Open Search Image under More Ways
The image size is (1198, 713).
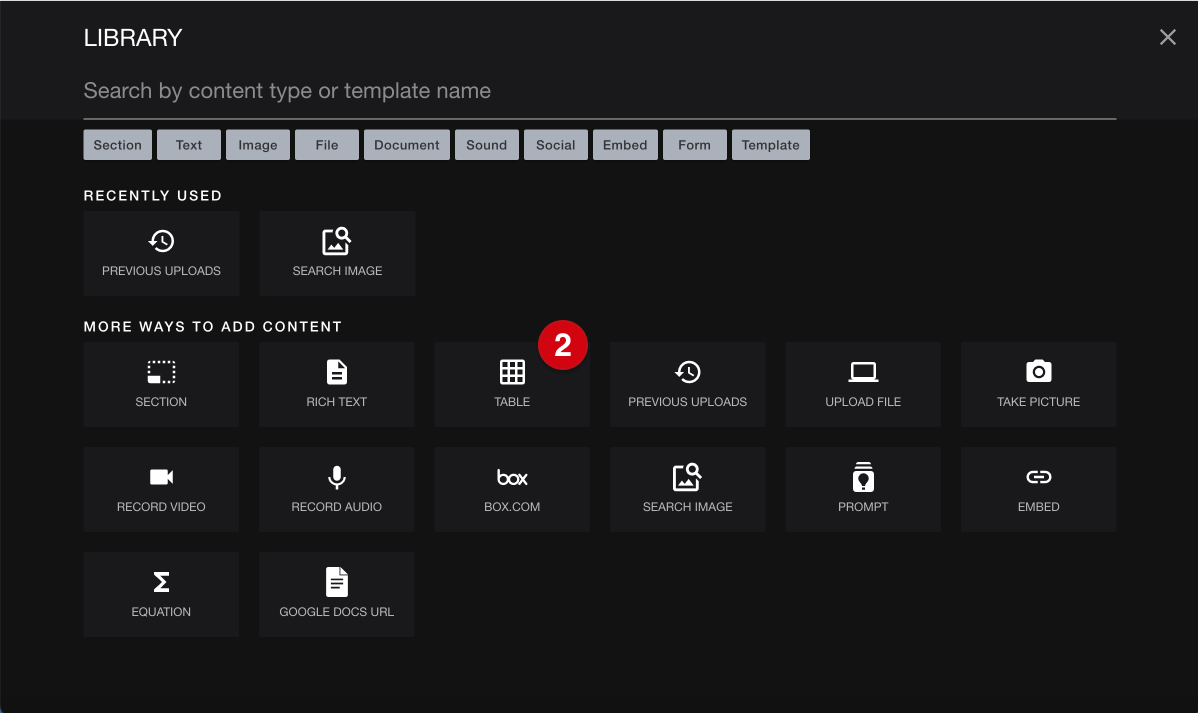[x=688, y=489]
